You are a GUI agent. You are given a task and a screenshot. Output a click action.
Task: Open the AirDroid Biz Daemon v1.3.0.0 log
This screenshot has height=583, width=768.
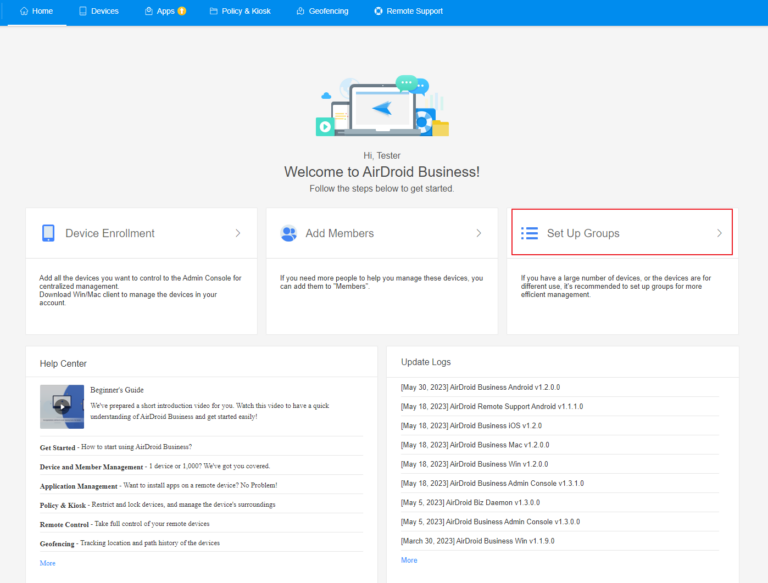[470, 502]
